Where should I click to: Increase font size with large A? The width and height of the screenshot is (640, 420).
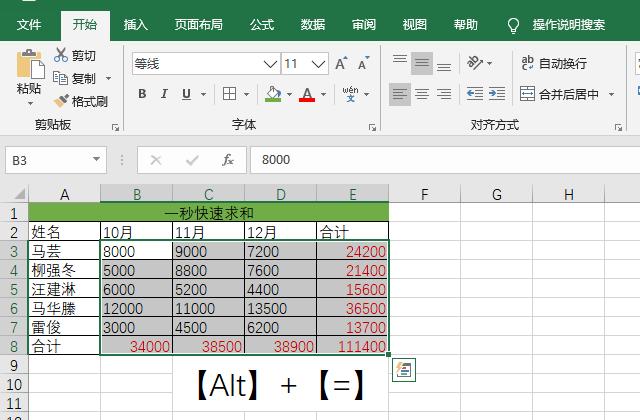341,63
